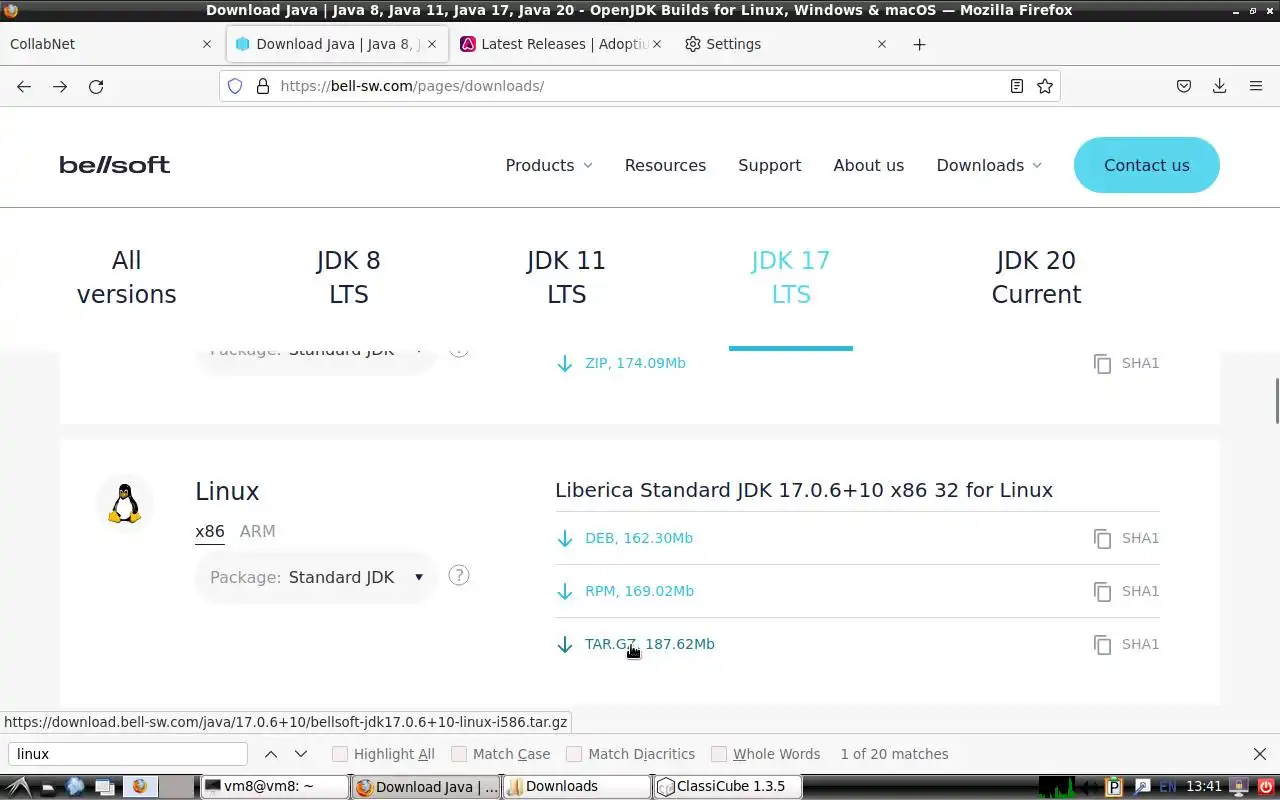The image size is (1280, 800).
Task: Select the JDK 17 LTS tab
Action: coord(790,277)
